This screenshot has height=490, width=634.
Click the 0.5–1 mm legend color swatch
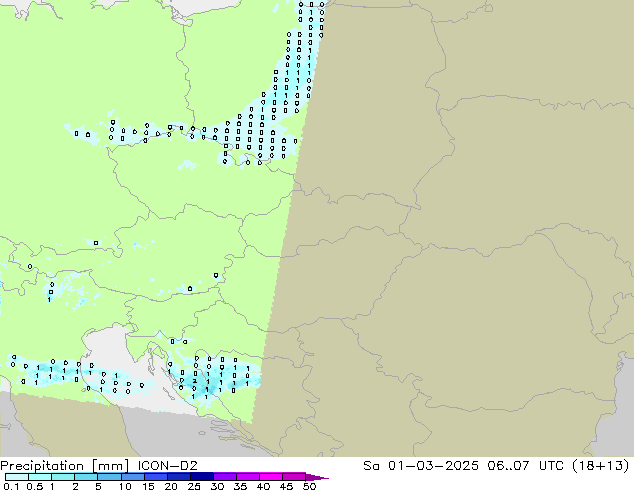tap(40, 477)
